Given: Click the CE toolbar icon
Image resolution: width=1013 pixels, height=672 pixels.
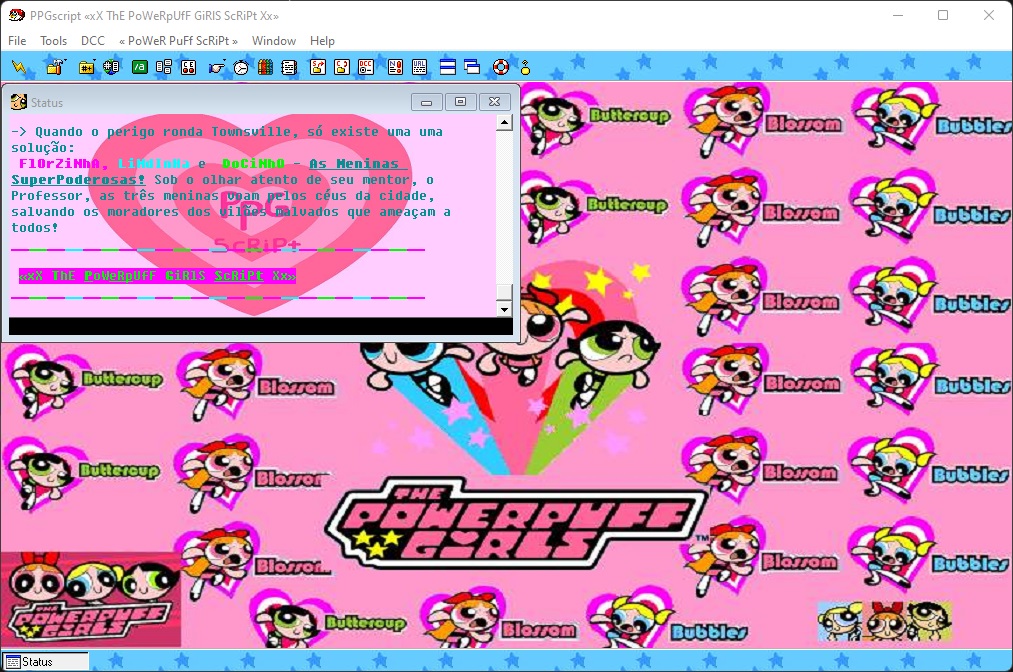Looking at the screenshot, I should coord(189,67).
